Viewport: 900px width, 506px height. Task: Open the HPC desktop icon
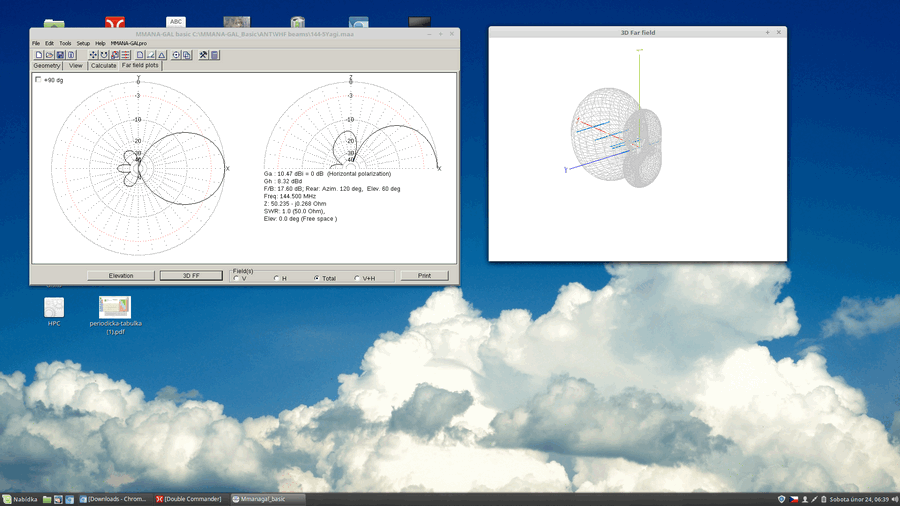click(54, 309)
